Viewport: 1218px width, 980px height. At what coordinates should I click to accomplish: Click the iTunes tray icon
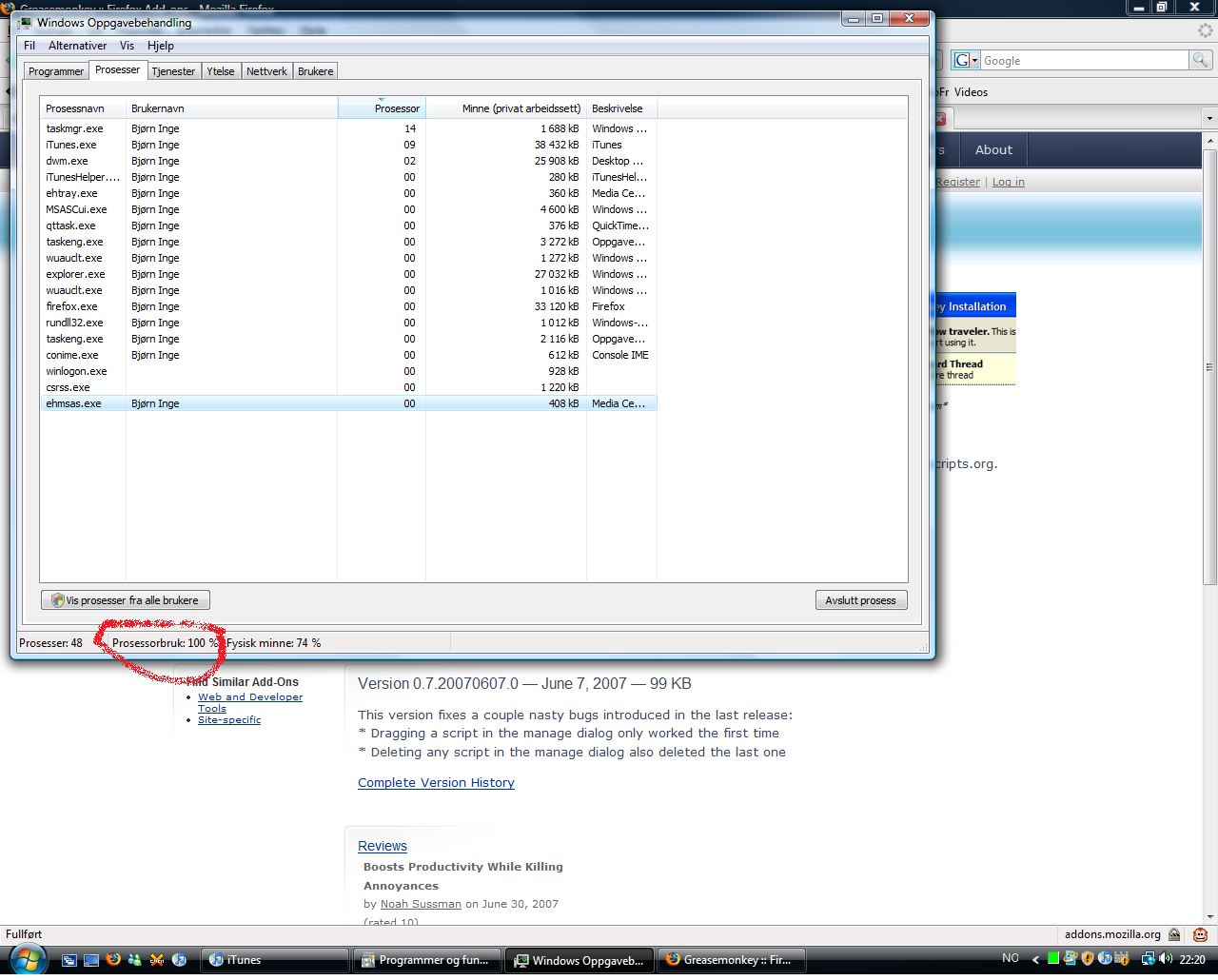[1105, 959]
